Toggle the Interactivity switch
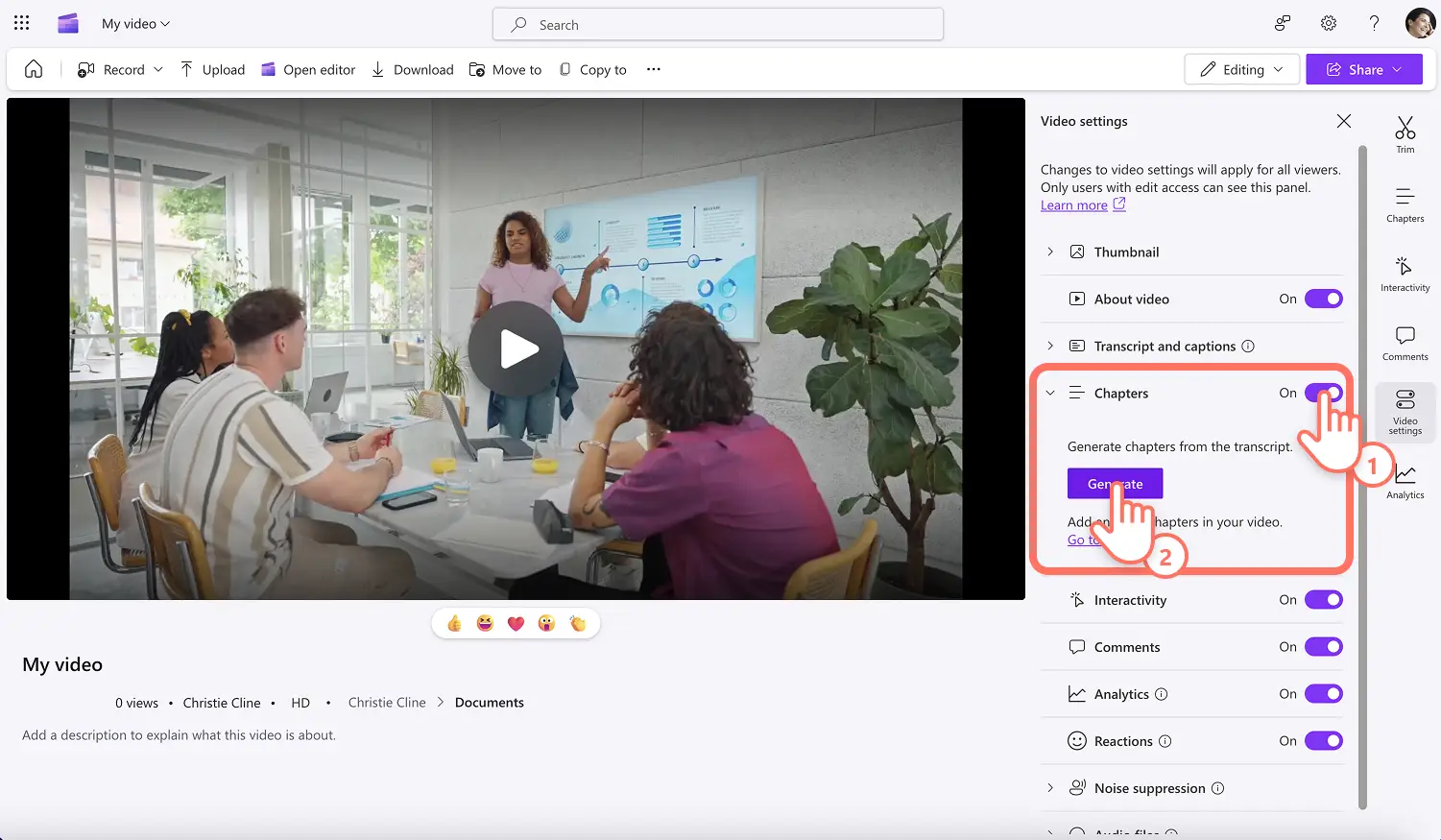 (1324, 600)
